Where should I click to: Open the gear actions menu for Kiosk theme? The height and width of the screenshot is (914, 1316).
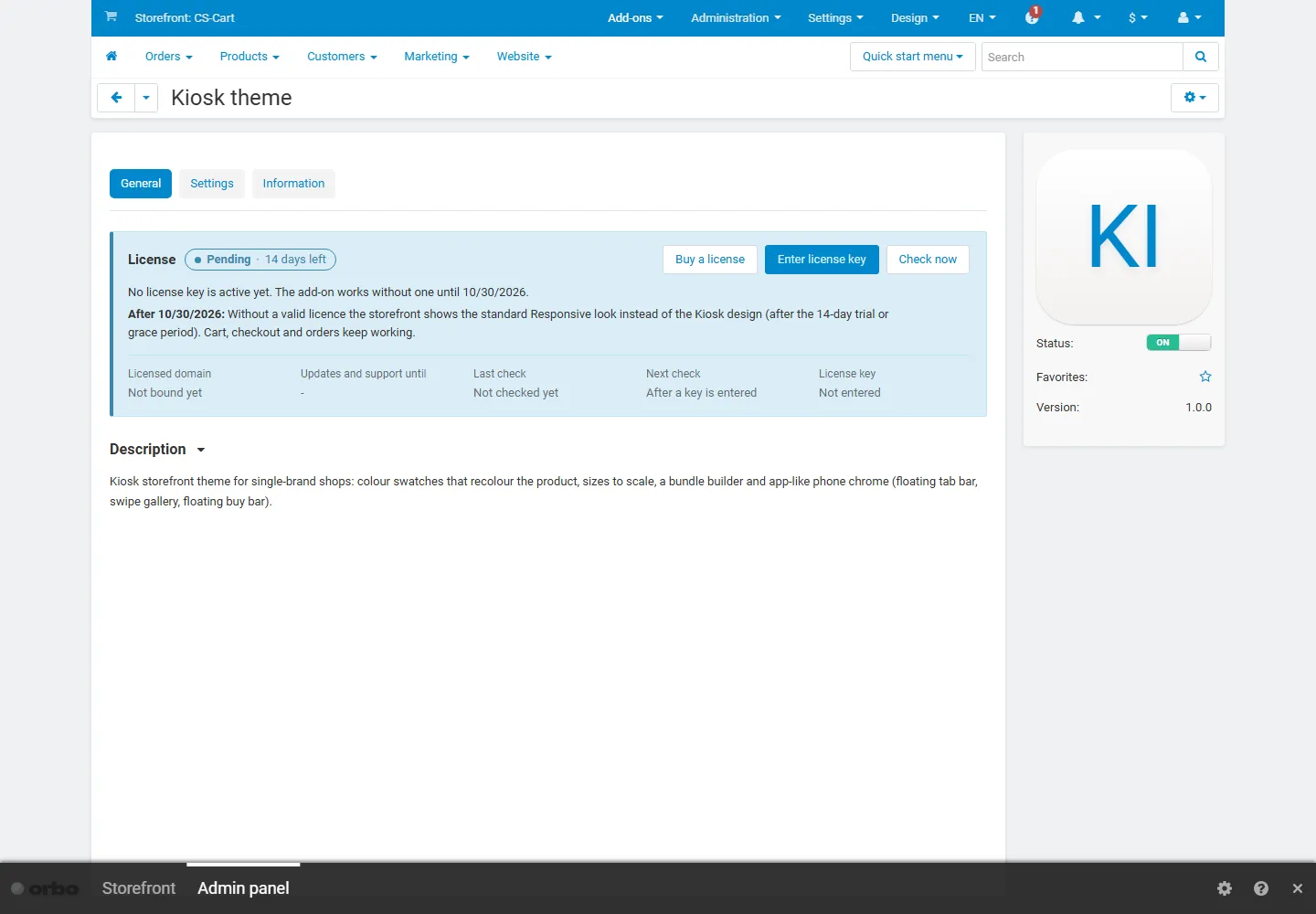click(x=1194, y=98)
